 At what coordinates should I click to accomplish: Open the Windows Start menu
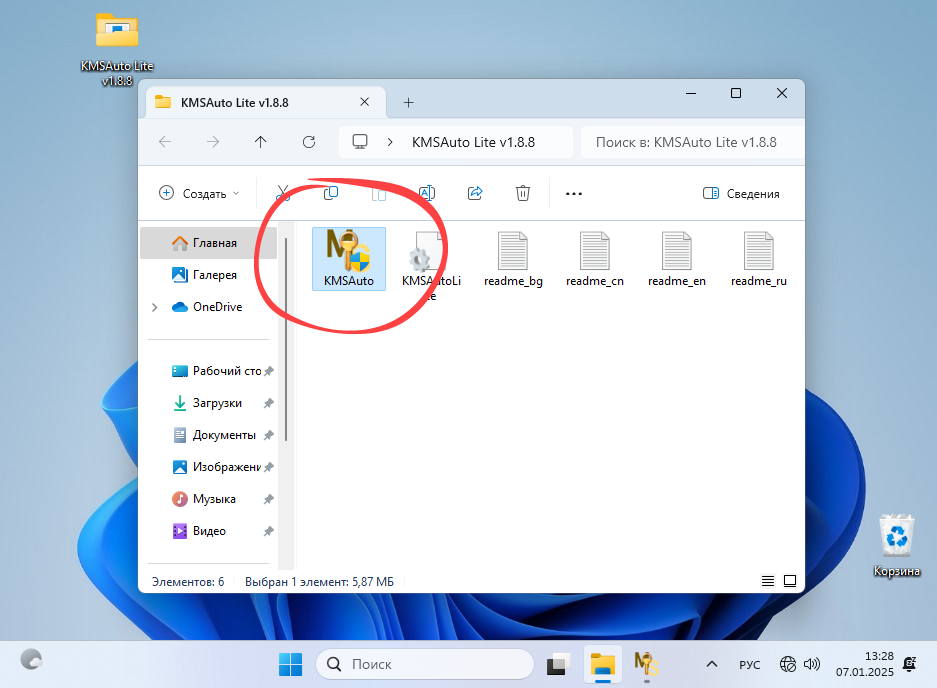290,664
